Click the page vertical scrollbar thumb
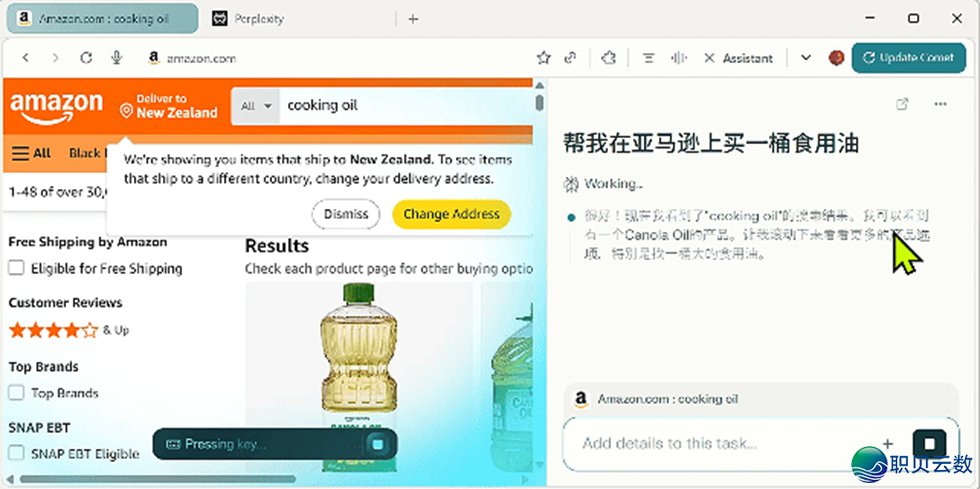This screenshot has width=980, height=489. tap(539, 102)
